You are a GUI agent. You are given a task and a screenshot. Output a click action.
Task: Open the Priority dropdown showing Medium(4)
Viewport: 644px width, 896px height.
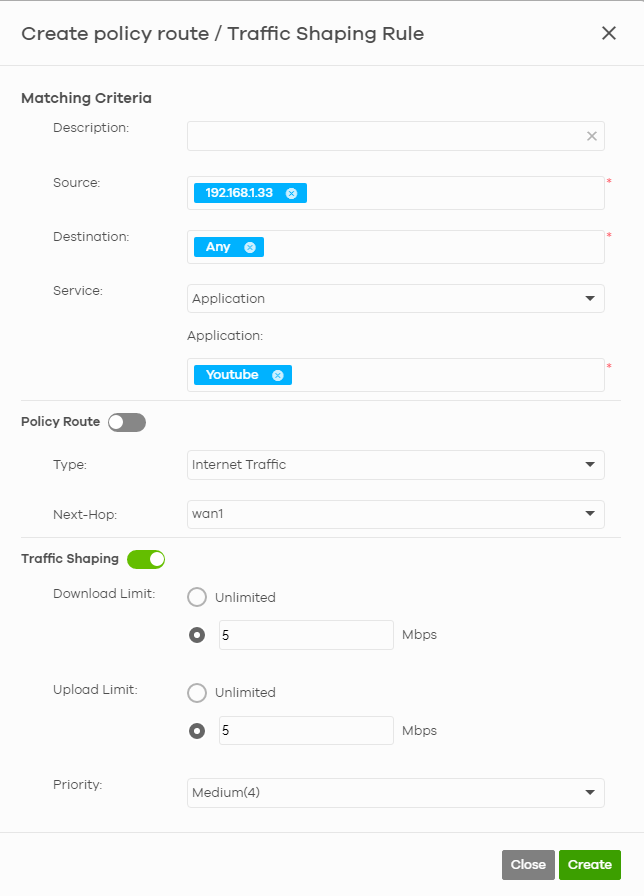pyautogui.click(x=395, y=793)
